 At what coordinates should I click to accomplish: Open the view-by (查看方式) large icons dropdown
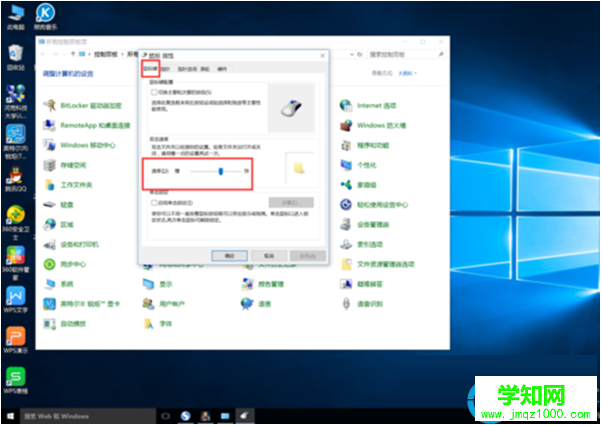point(407,73)
